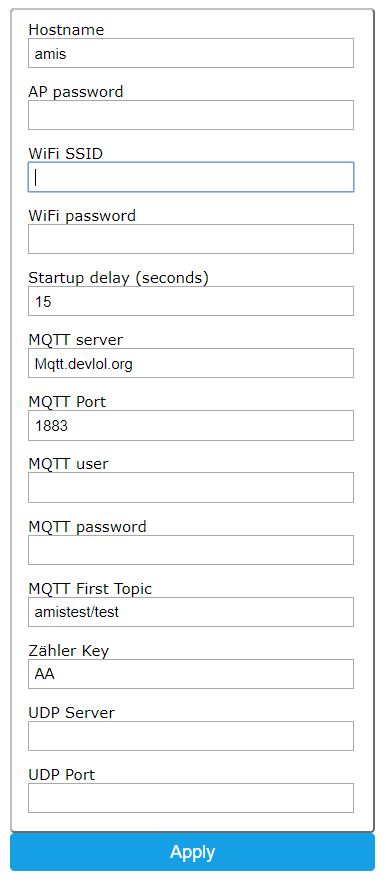Focus the AP password text box

191,115
